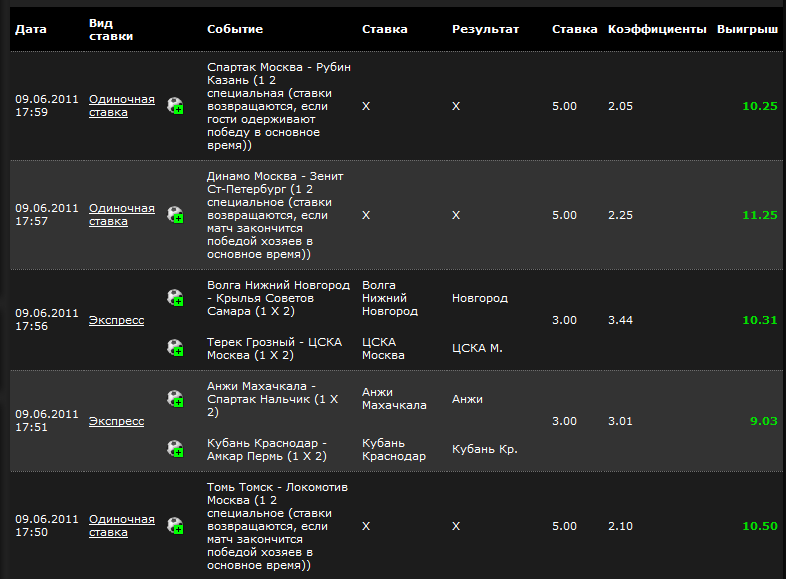Click soccer icon for Анжи Махачкала event
The height and width of the screenshot is (579, 786).
tap(175, 399)
